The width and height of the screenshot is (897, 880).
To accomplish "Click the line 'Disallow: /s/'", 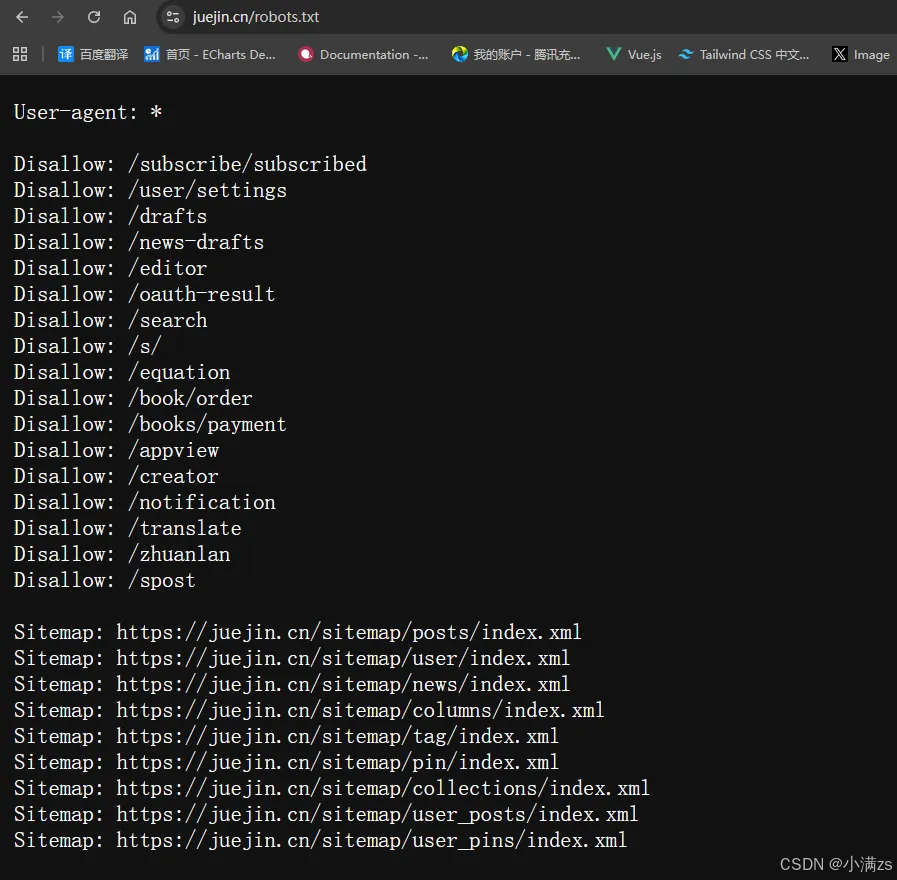I will click(x=87, y=346).
